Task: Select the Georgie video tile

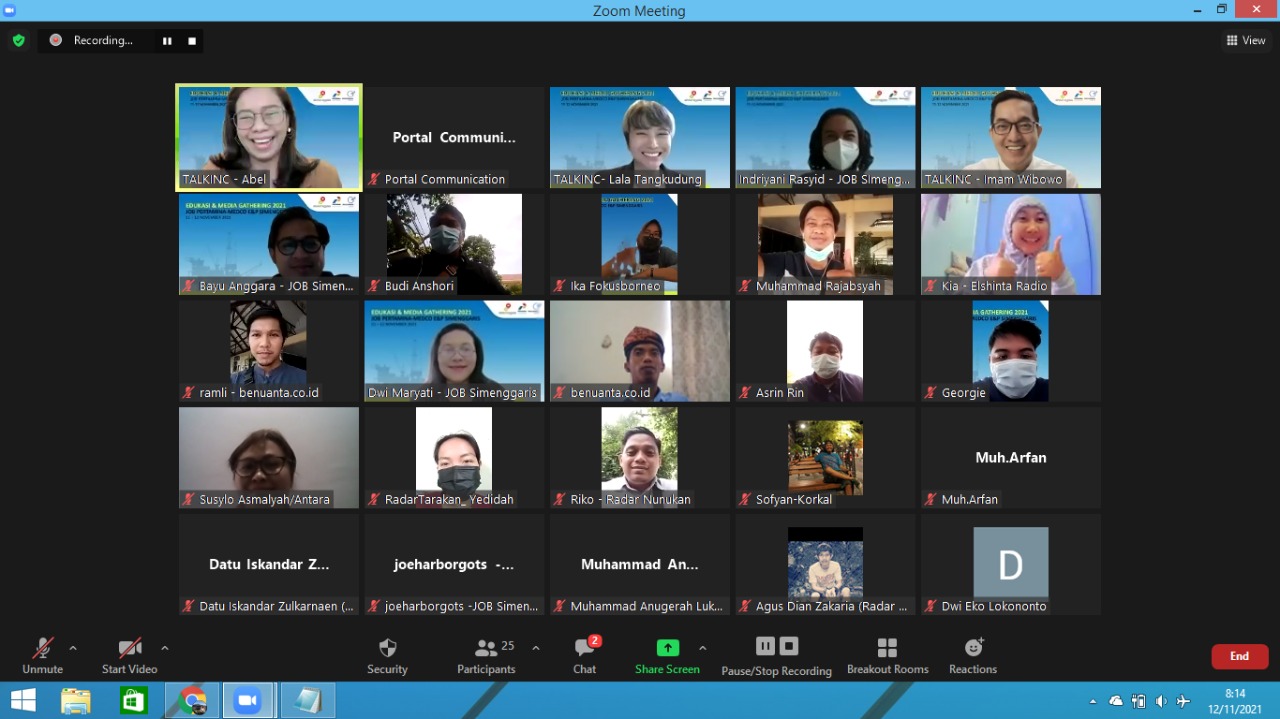Action: tap(1011, 351)
